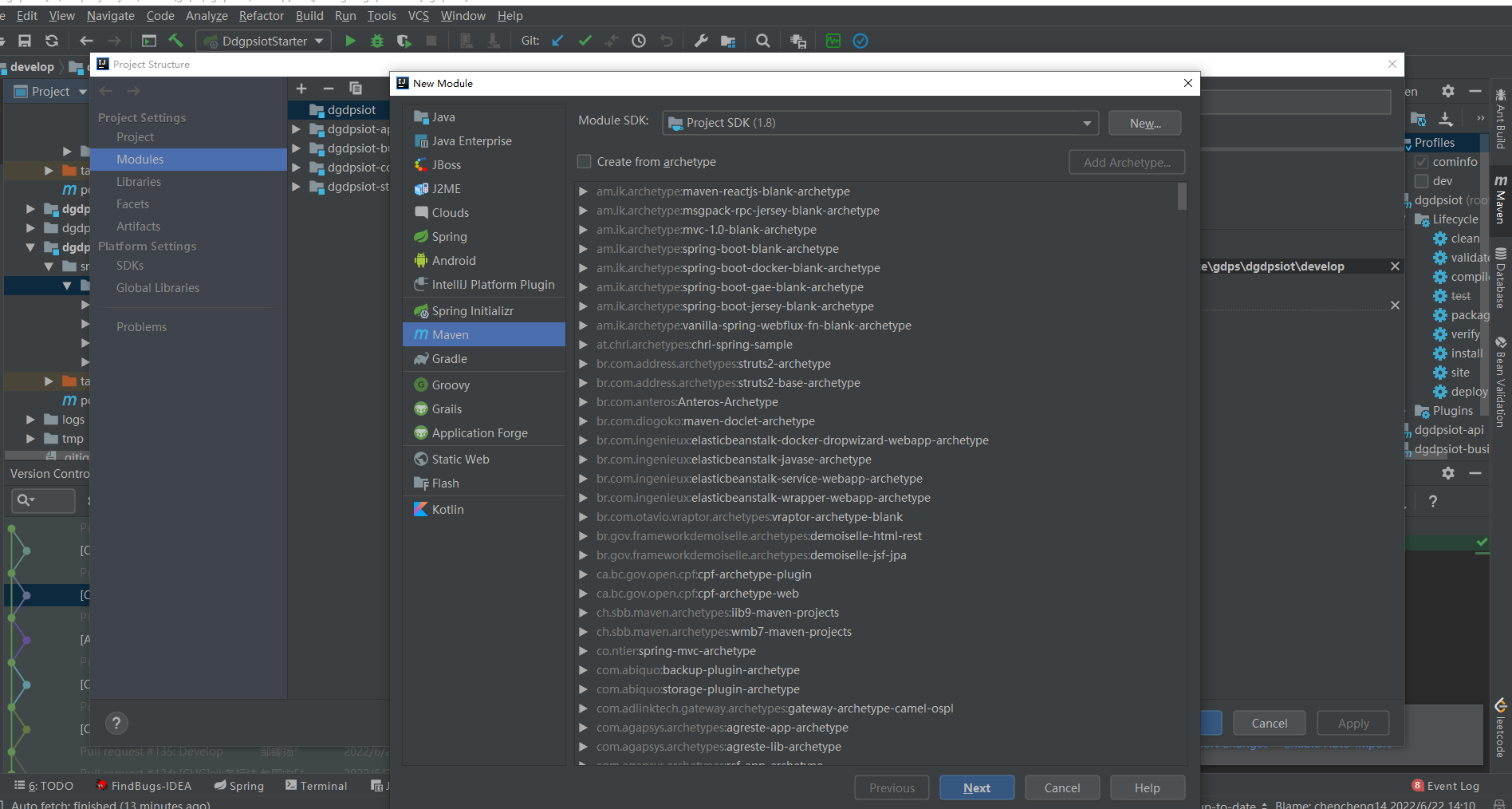Open the Maven panel settings gear

pyautogui.click(x=1448, y=91)
